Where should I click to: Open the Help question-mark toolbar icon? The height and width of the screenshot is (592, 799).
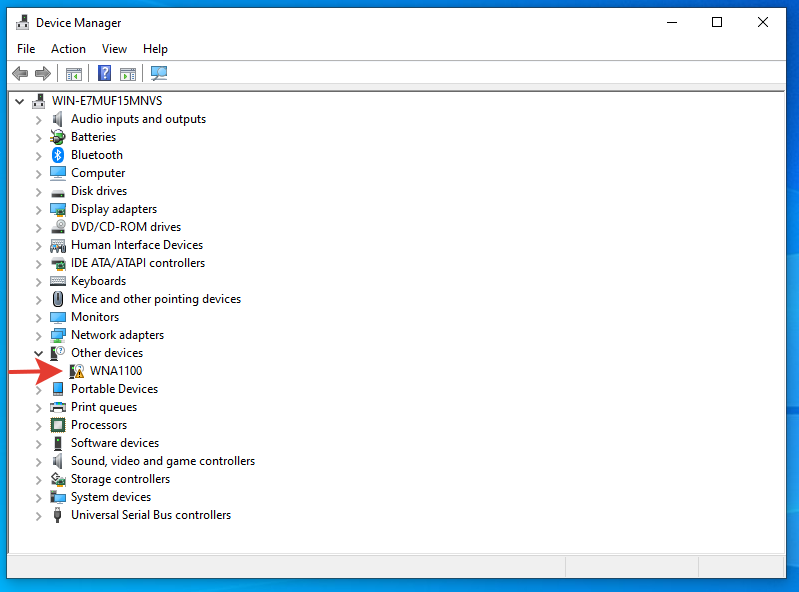(x=104, y=73)
